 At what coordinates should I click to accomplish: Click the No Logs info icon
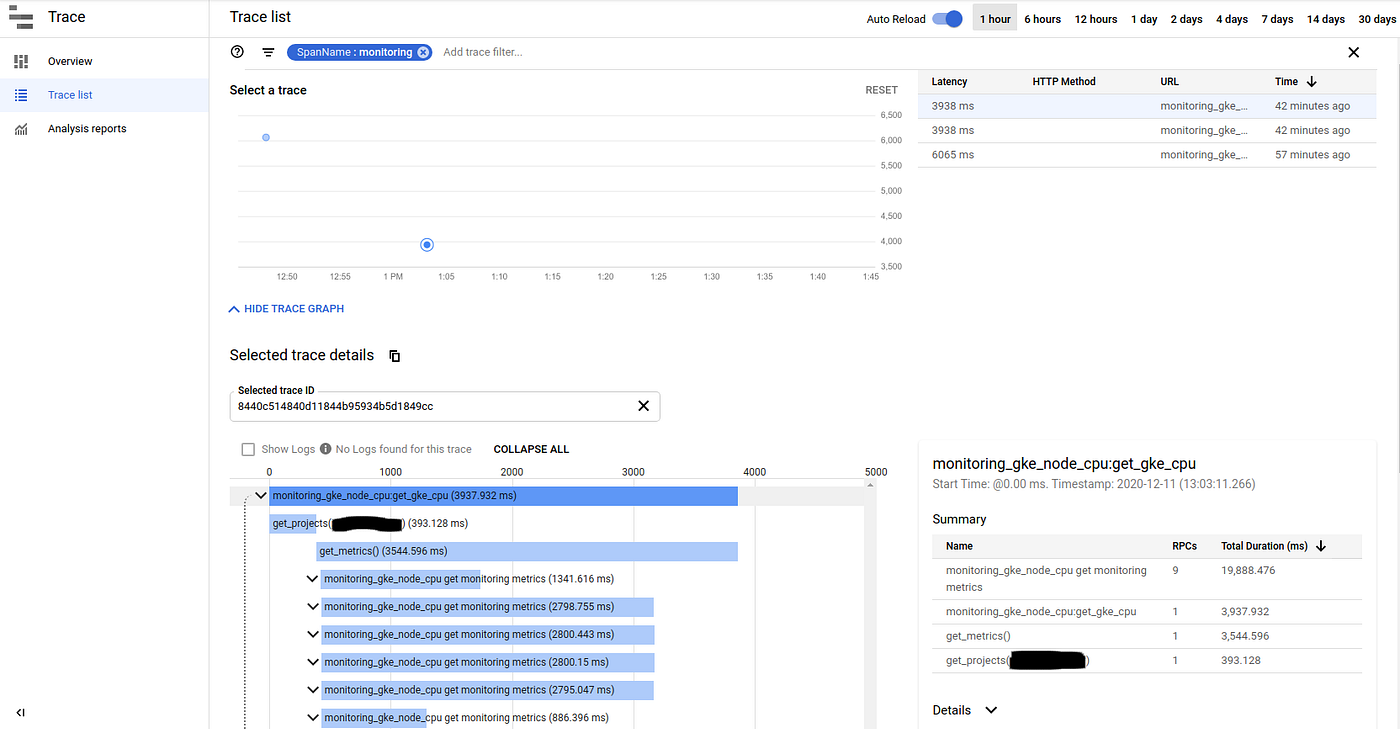325,449
